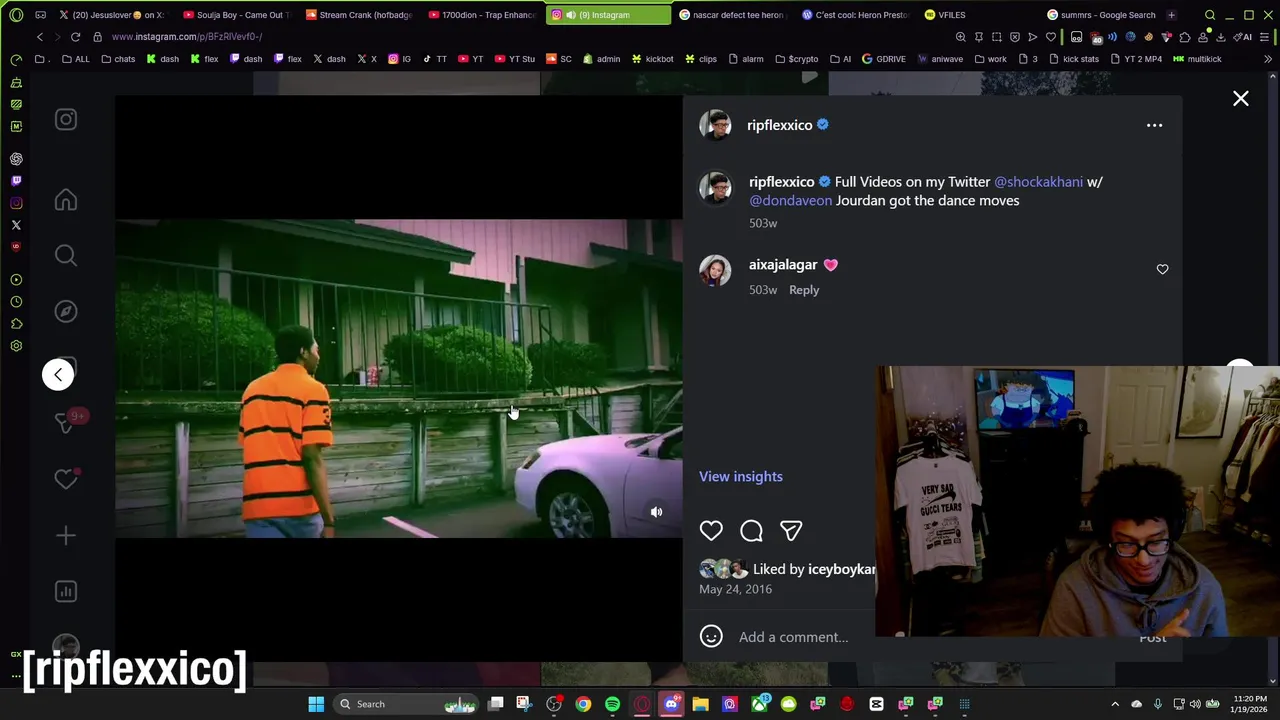Share the post with the paper plane icon
The height and width of the screenshot is (720, 1280).
[x=791, y=531]
